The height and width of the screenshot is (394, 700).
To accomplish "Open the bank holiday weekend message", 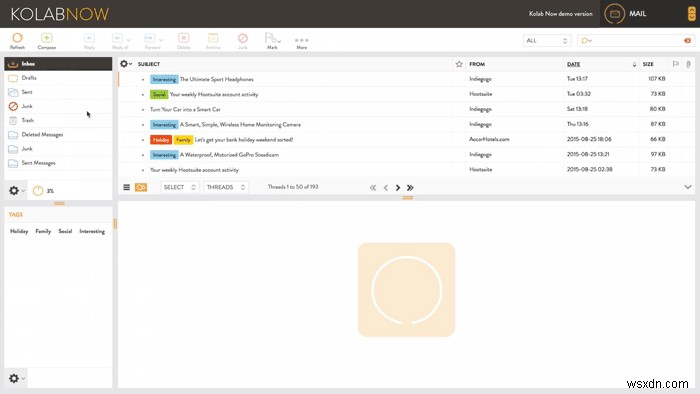I will pyautogui.click(x=244, y=140).
